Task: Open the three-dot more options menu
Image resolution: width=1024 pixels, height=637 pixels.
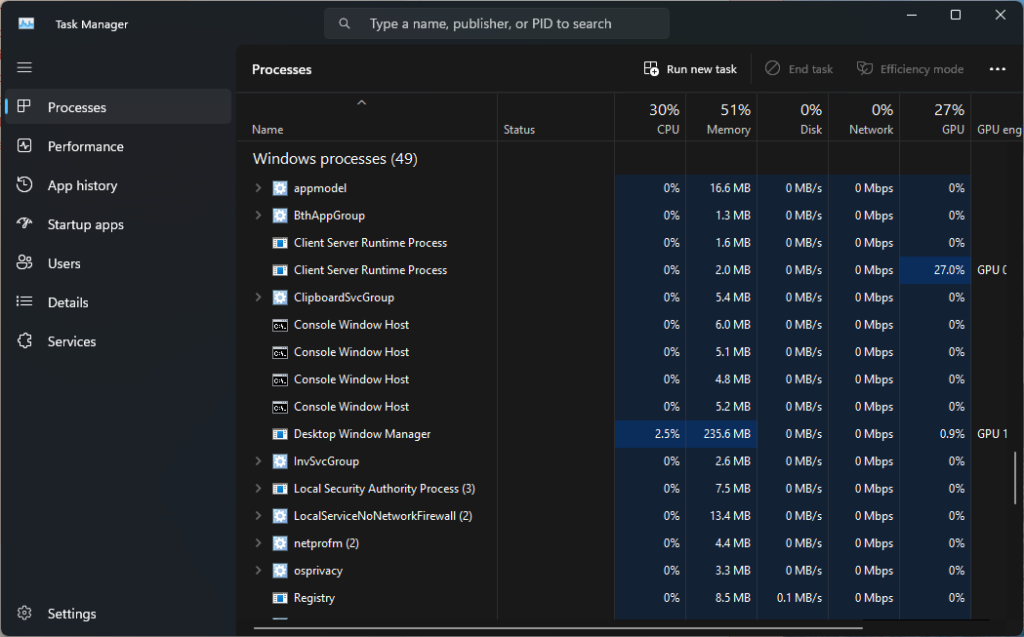Action: coord(996,69)
